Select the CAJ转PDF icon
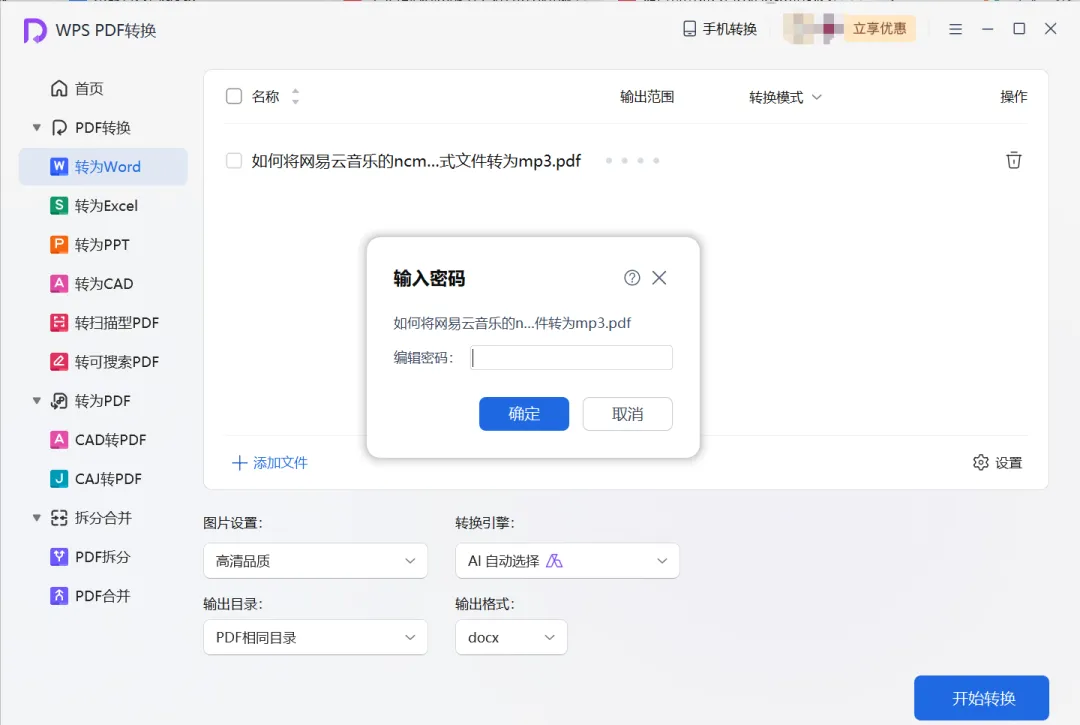 click(x=59, y=479)
